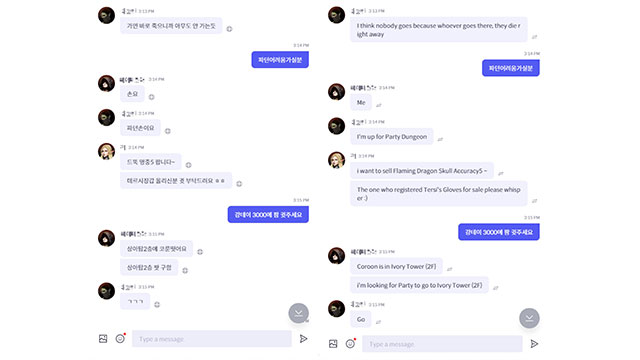Open the image attachment icon in left panel

pyautogui.click(x=103, y=339)
